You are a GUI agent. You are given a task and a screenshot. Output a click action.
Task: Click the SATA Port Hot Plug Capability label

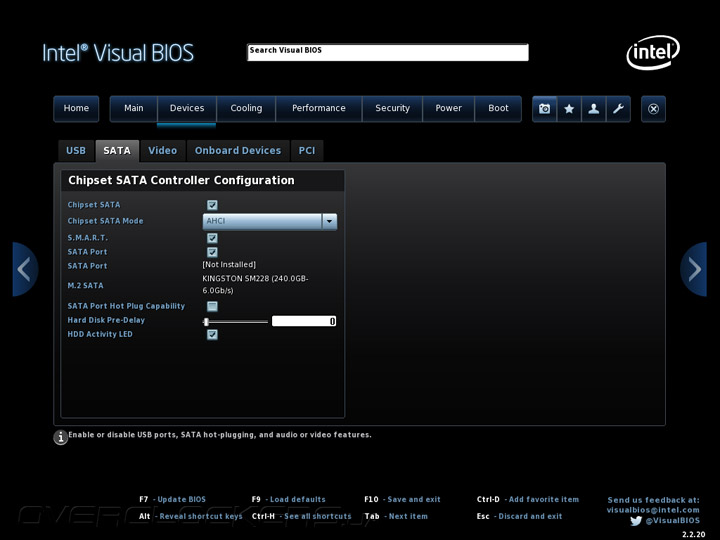126,306
